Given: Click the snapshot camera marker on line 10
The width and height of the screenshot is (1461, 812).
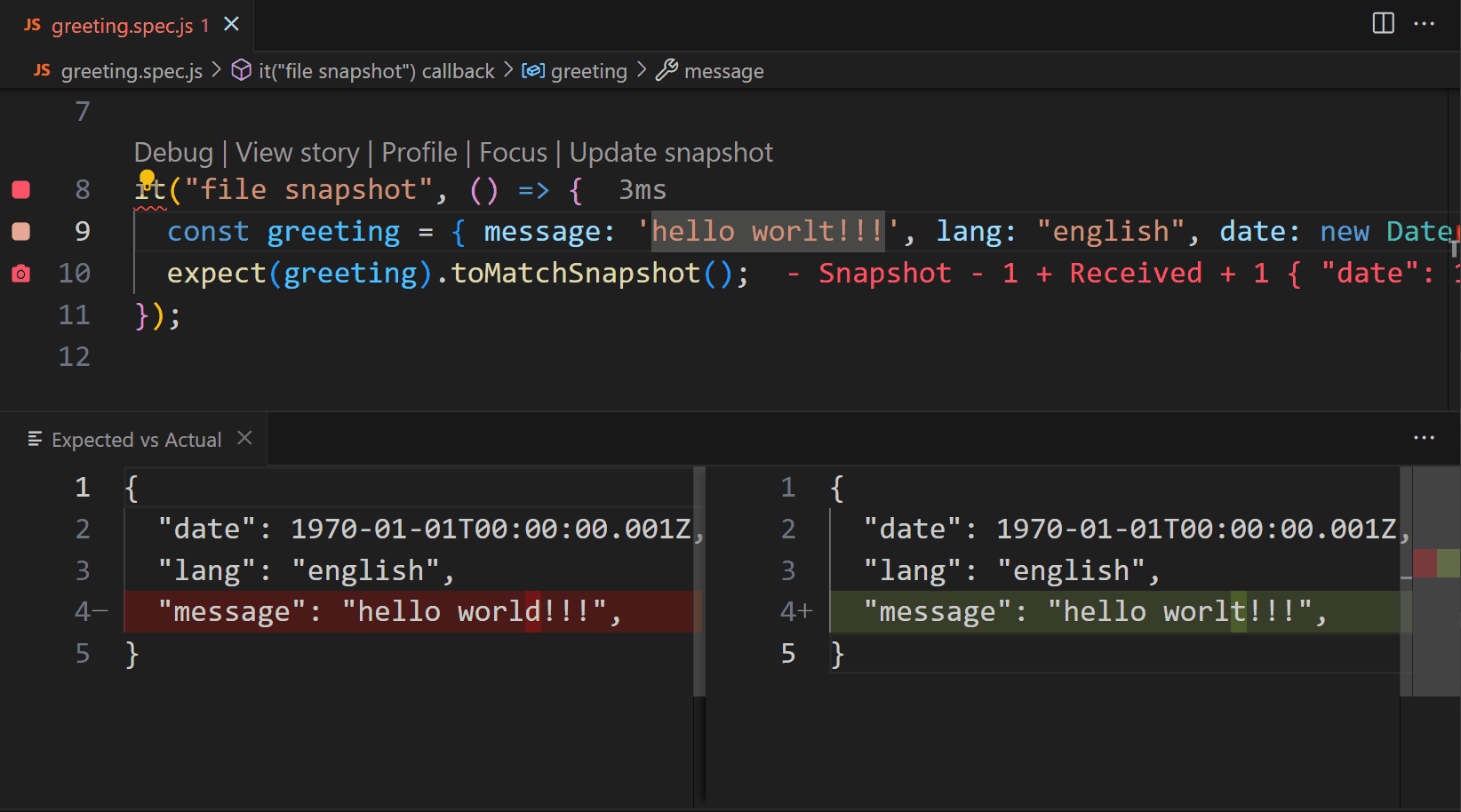Looking at the screenshot, I should (x=21, y=274).
